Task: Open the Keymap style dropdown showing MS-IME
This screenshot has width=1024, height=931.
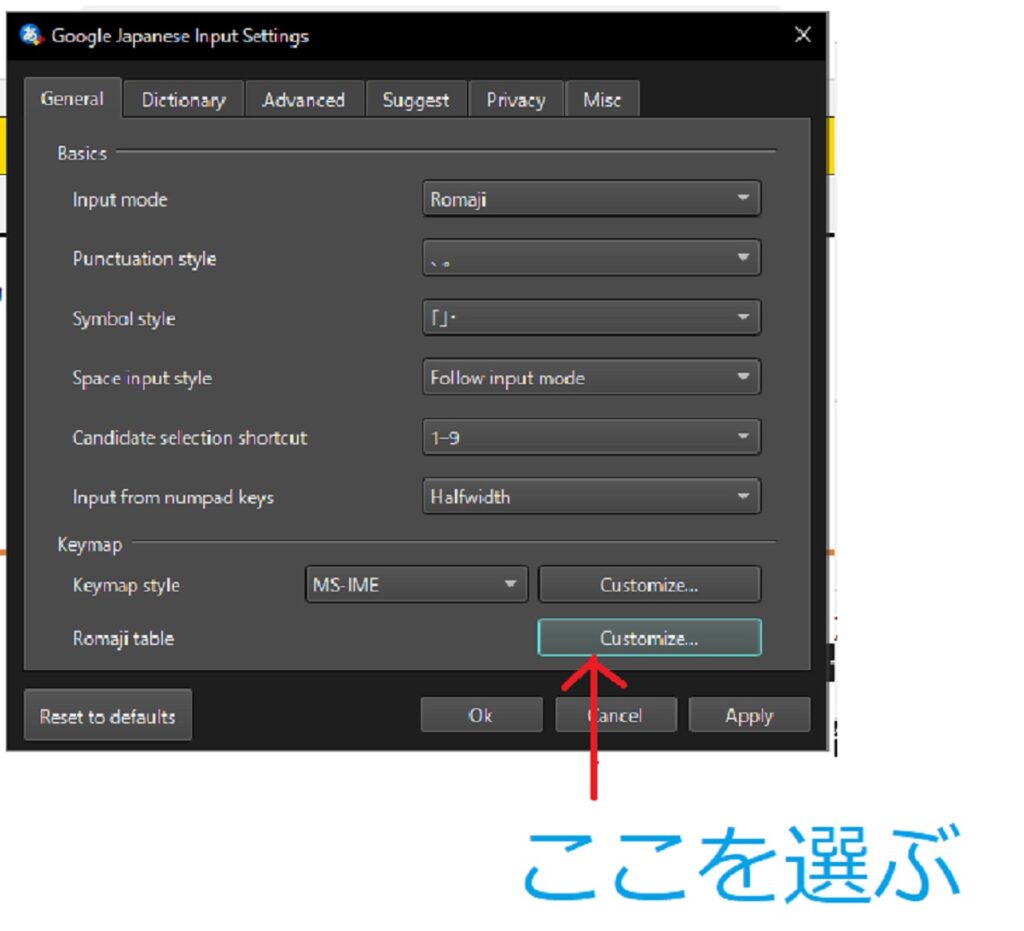Action: click(x=416, y=584)
